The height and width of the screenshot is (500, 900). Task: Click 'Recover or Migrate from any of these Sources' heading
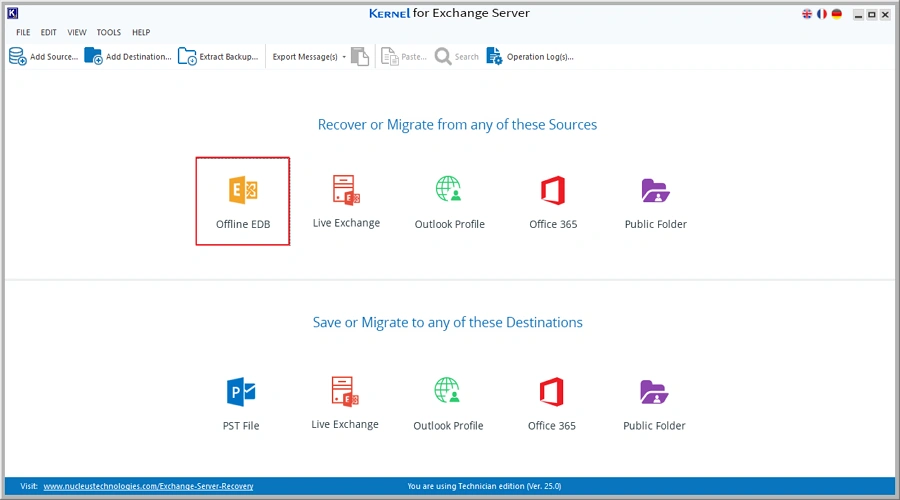(x=457, y=125)
